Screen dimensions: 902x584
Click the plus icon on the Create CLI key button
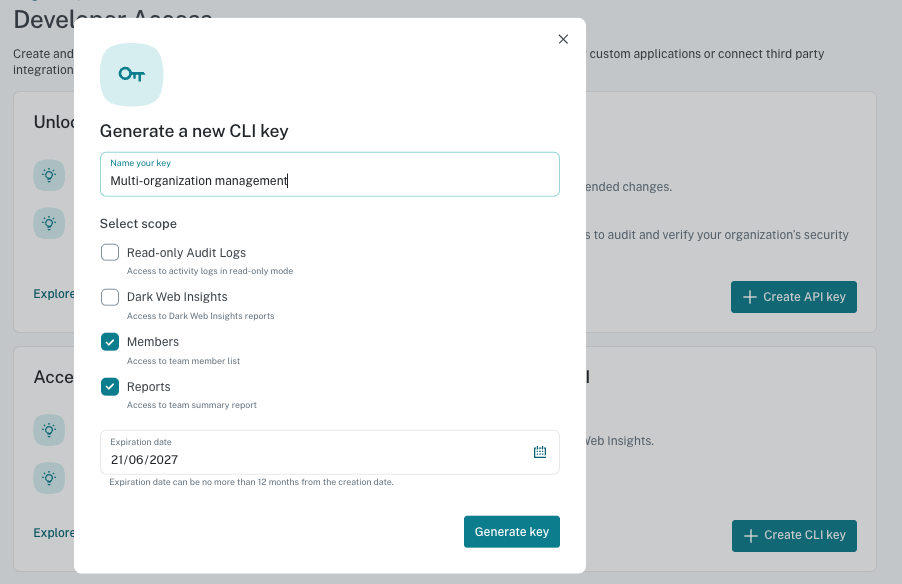point(750,536)
